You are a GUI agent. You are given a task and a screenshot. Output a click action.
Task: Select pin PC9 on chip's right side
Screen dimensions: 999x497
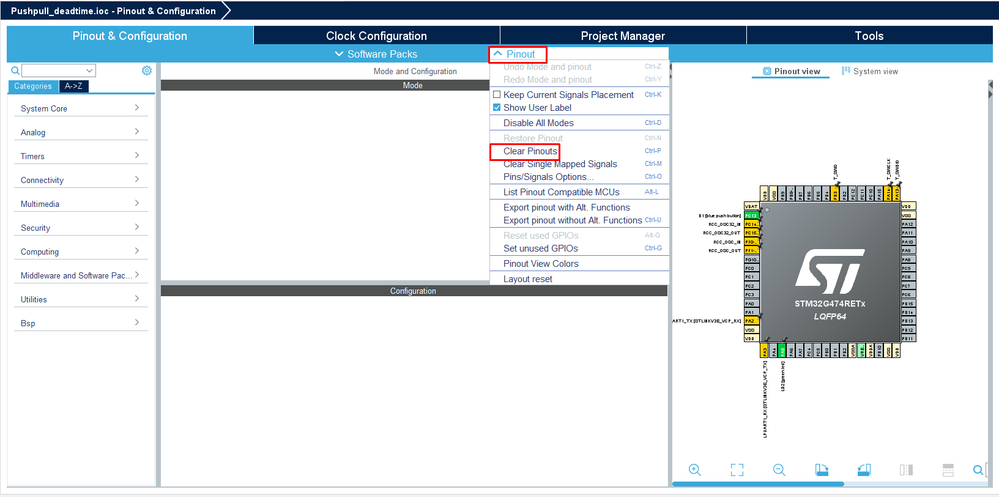[908, 268]
